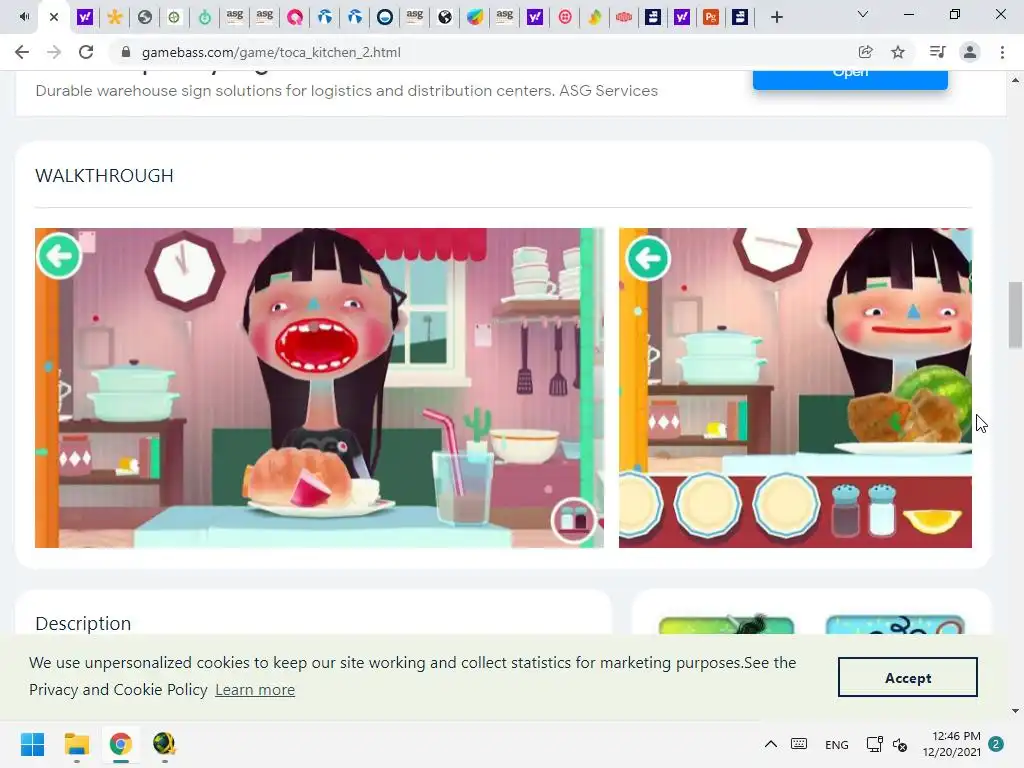Screen dimensions: 1024x768
Task: Click the scrollbar down arrow
Action: click(1015, 711)
